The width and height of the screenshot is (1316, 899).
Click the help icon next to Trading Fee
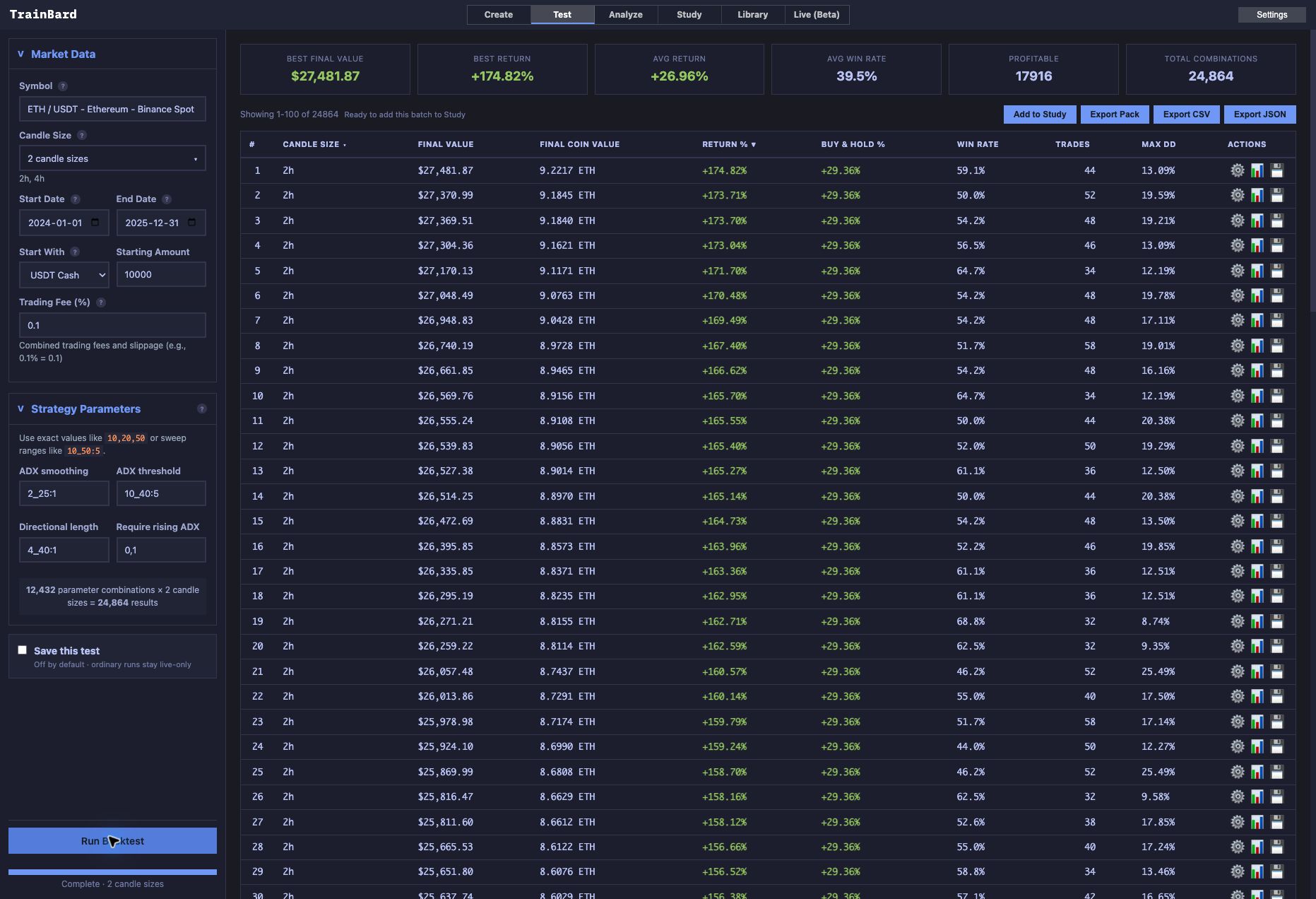click(101, 302)
